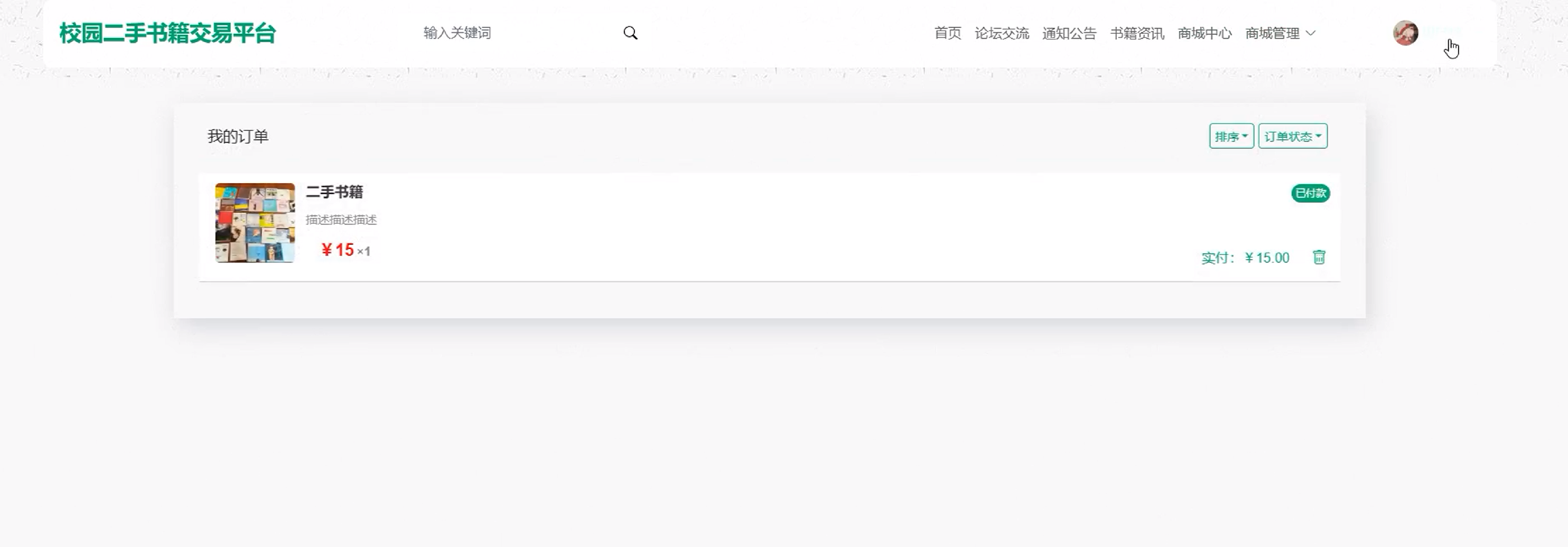Open 通知公告 navigation item
The width and height of the screenshot is (1568, 547).
pyautogui.click(x=1069, y=33)
